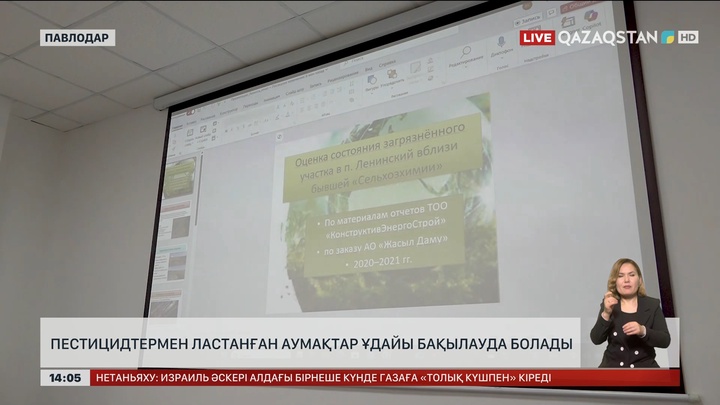Switch to the Слайд-шоу ribbon tab

[x=294, y=92]
